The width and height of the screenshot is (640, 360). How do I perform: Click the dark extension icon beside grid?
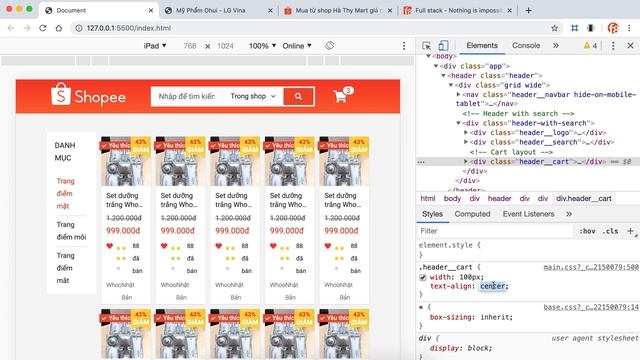(591, 28)
